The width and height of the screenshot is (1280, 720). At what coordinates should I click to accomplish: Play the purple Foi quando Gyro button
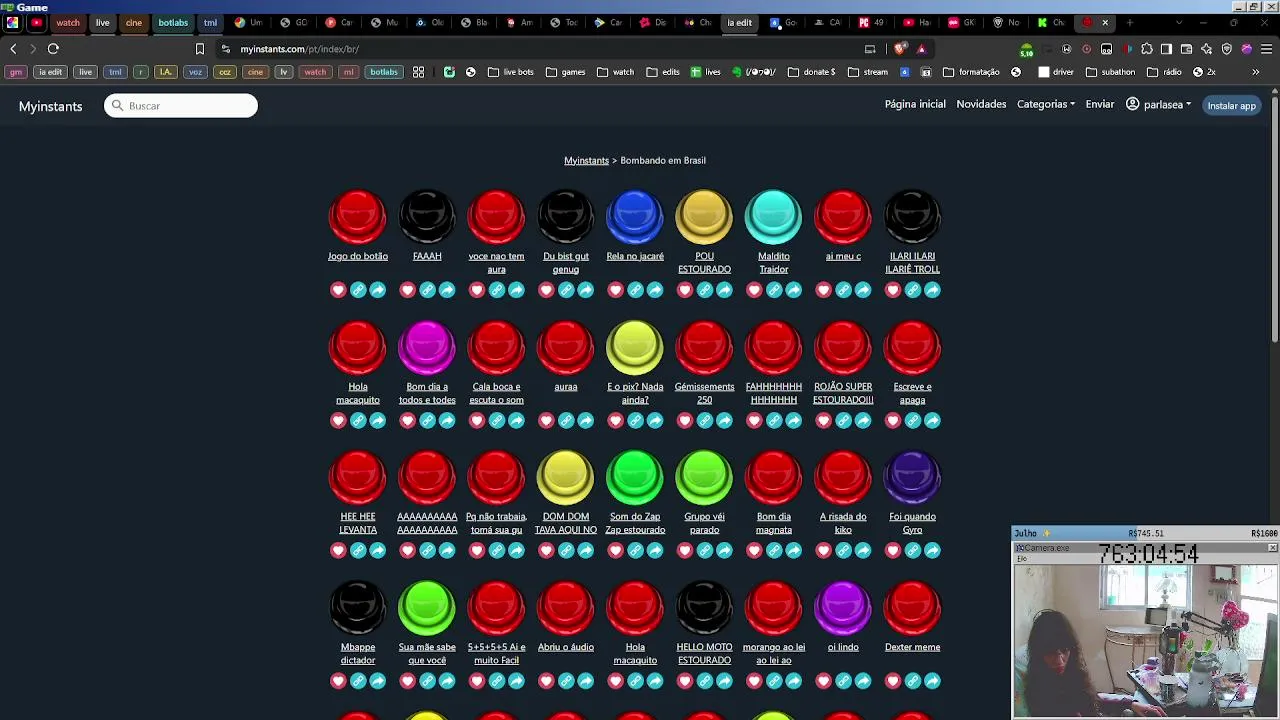point(912,477)
